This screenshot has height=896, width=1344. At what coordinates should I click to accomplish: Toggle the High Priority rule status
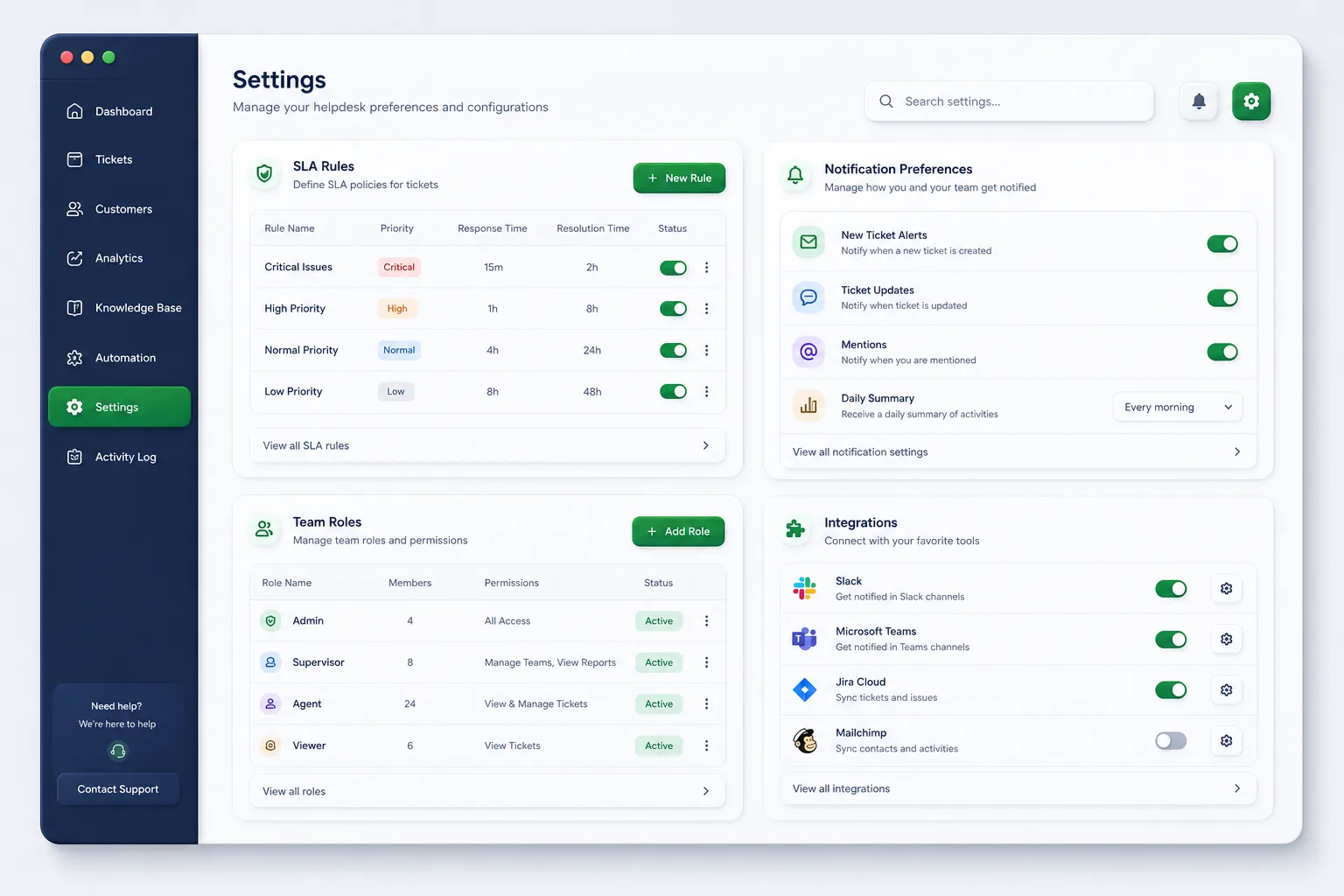click(673, 309)
